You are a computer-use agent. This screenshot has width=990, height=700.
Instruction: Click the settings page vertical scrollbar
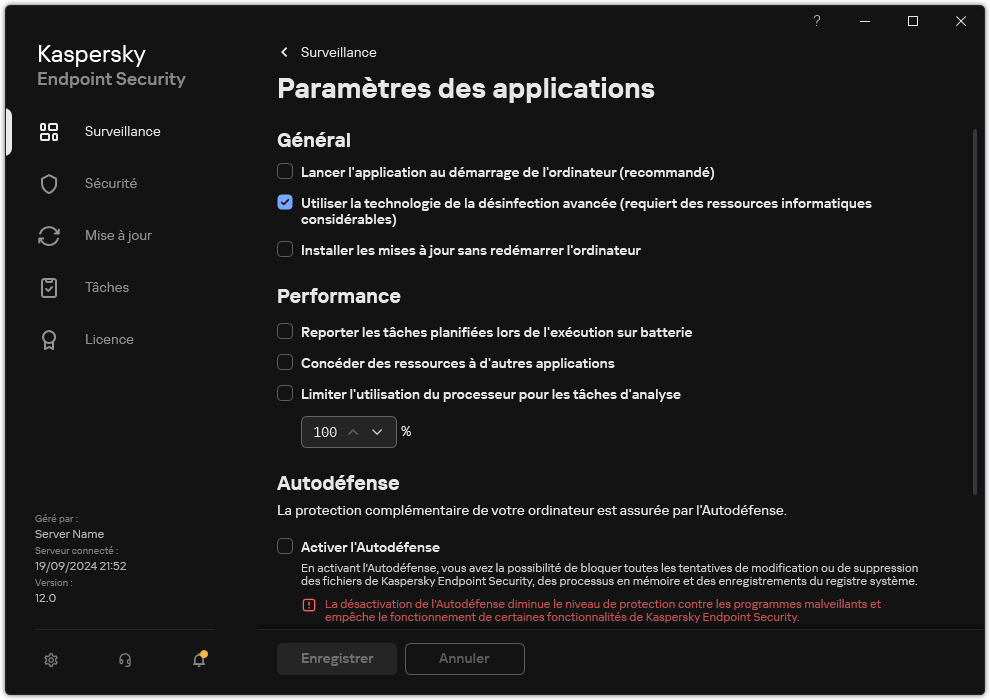(975, 312)
